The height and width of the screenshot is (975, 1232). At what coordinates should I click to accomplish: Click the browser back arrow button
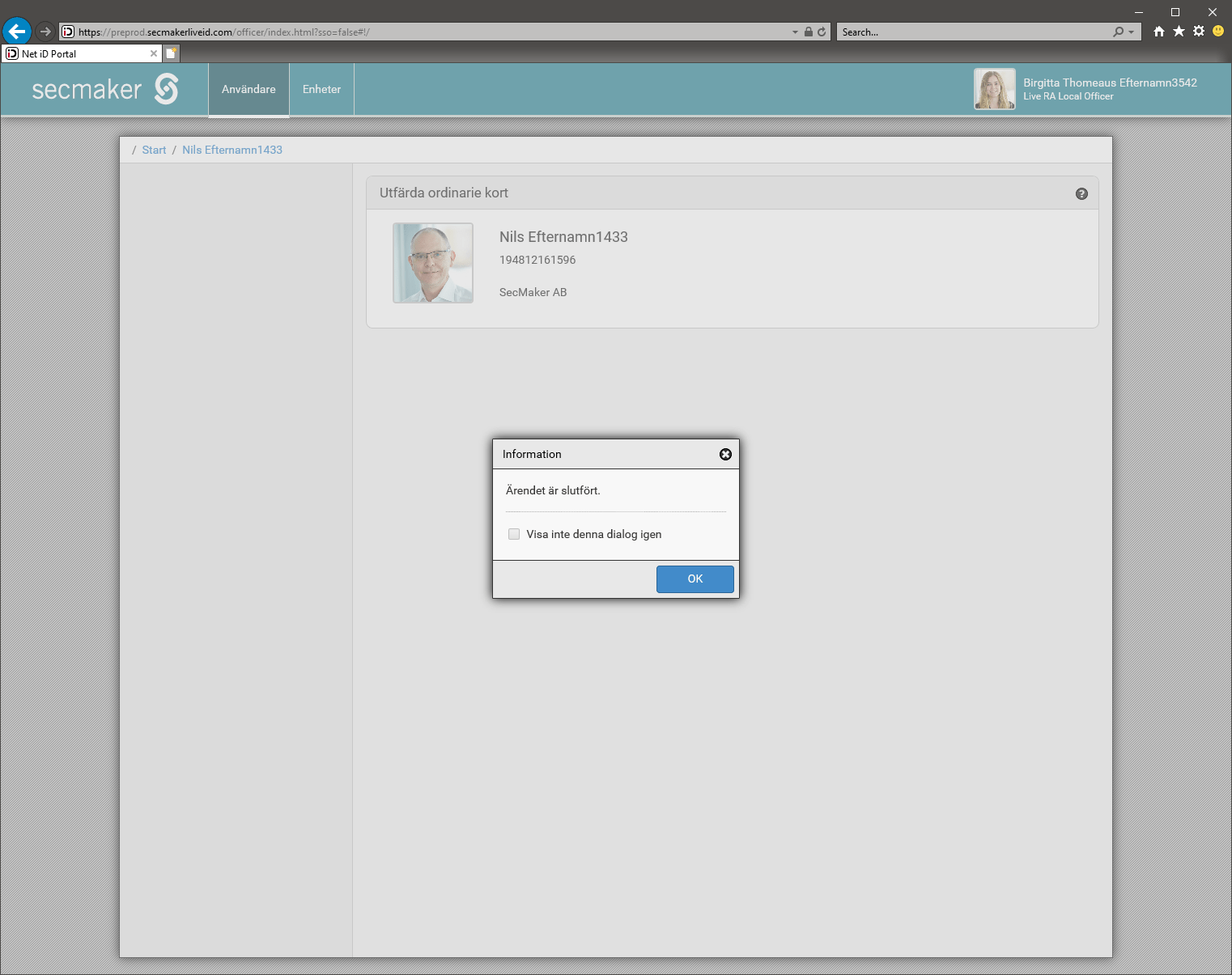point(17,32)
